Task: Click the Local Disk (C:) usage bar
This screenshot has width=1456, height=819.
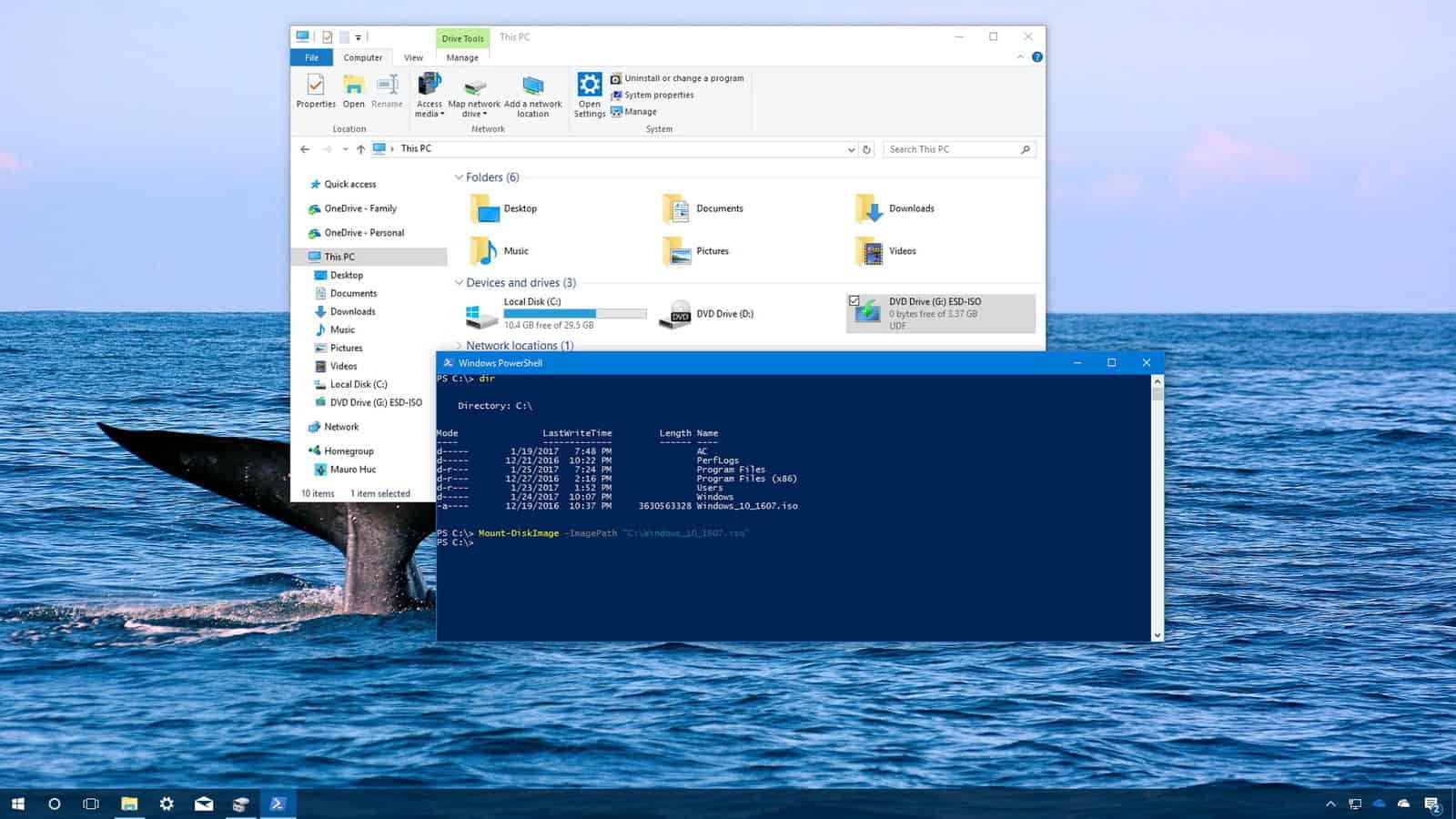Action: [x=575, y=314]
